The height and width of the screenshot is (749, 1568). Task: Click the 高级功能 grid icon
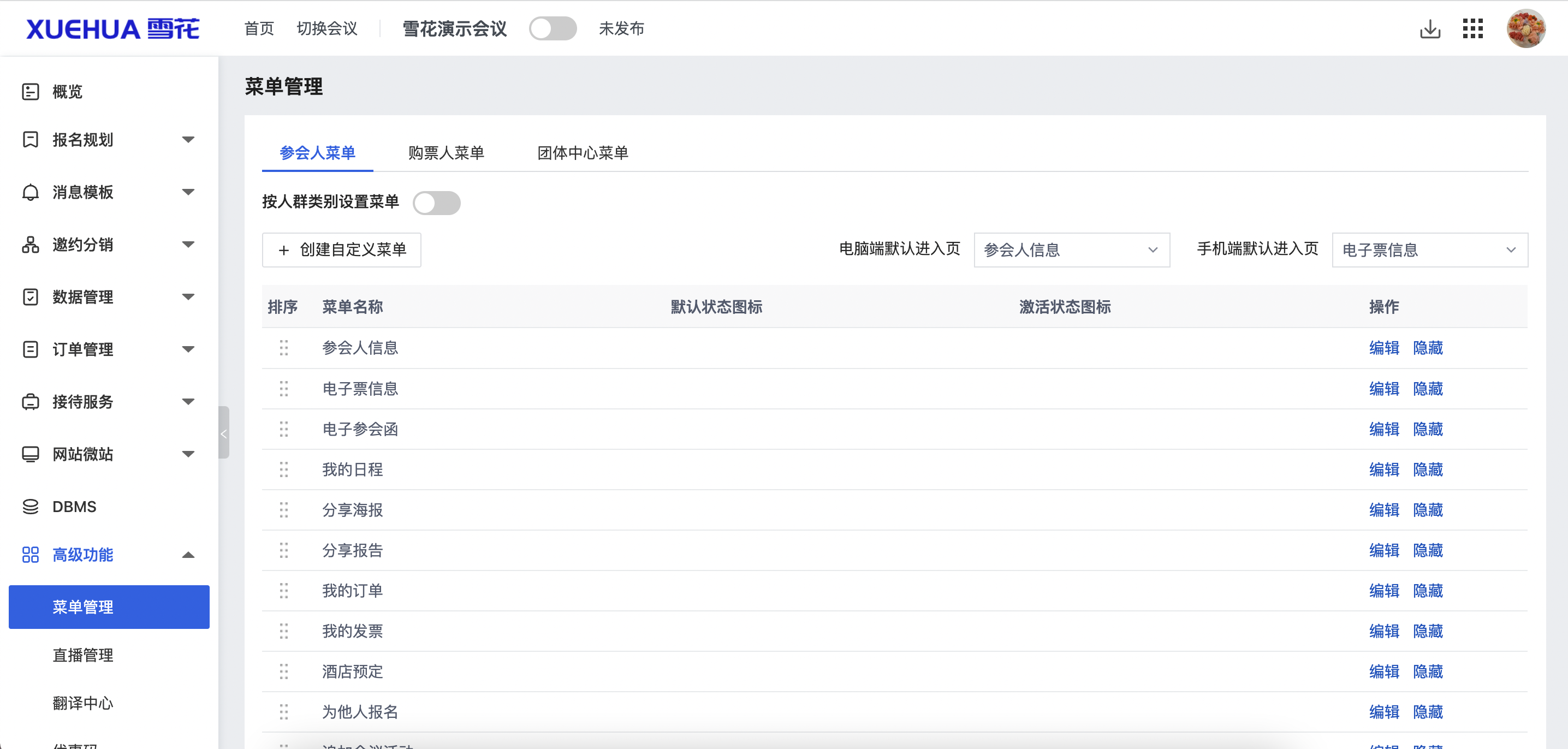coord(30,554)
